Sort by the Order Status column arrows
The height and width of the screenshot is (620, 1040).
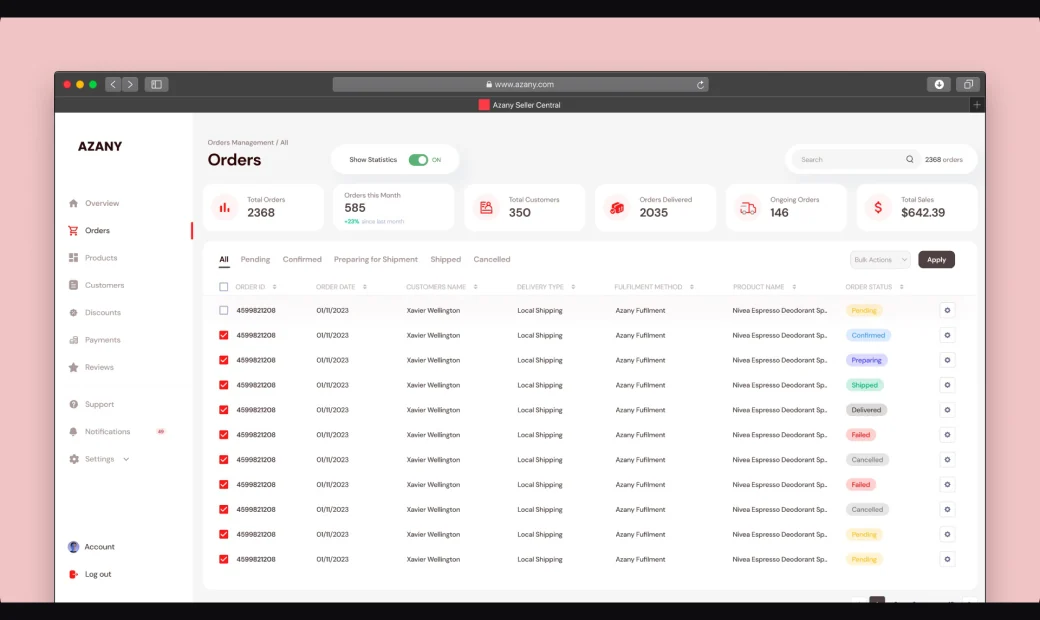pos(901,287)
